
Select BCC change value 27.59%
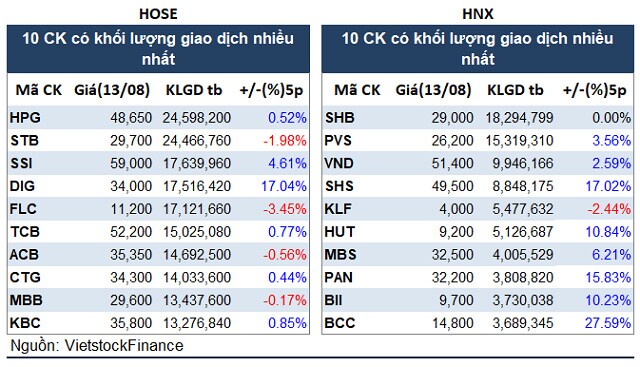pyautogui.click(x=608, y=323)
